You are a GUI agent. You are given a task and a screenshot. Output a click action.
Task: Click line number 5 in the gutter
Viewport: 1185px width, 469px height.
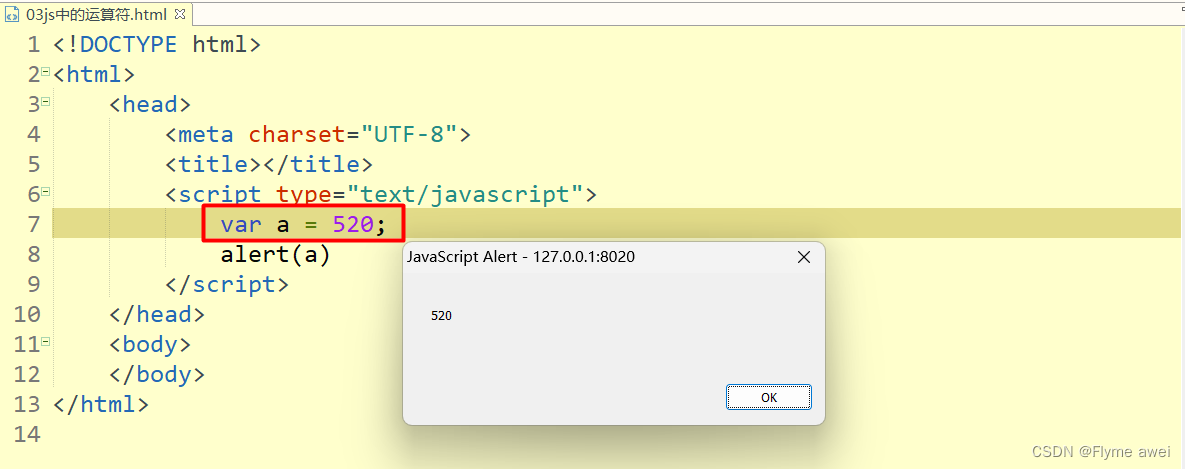tap(33, 165)
